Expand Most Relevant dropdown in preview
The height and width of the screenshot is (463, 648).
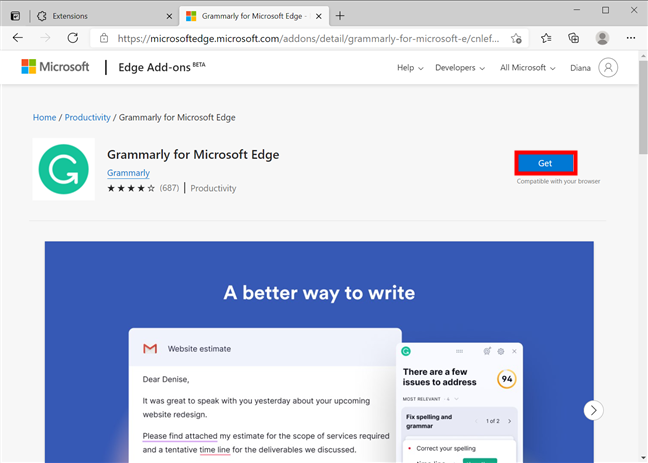click(456, 399)
